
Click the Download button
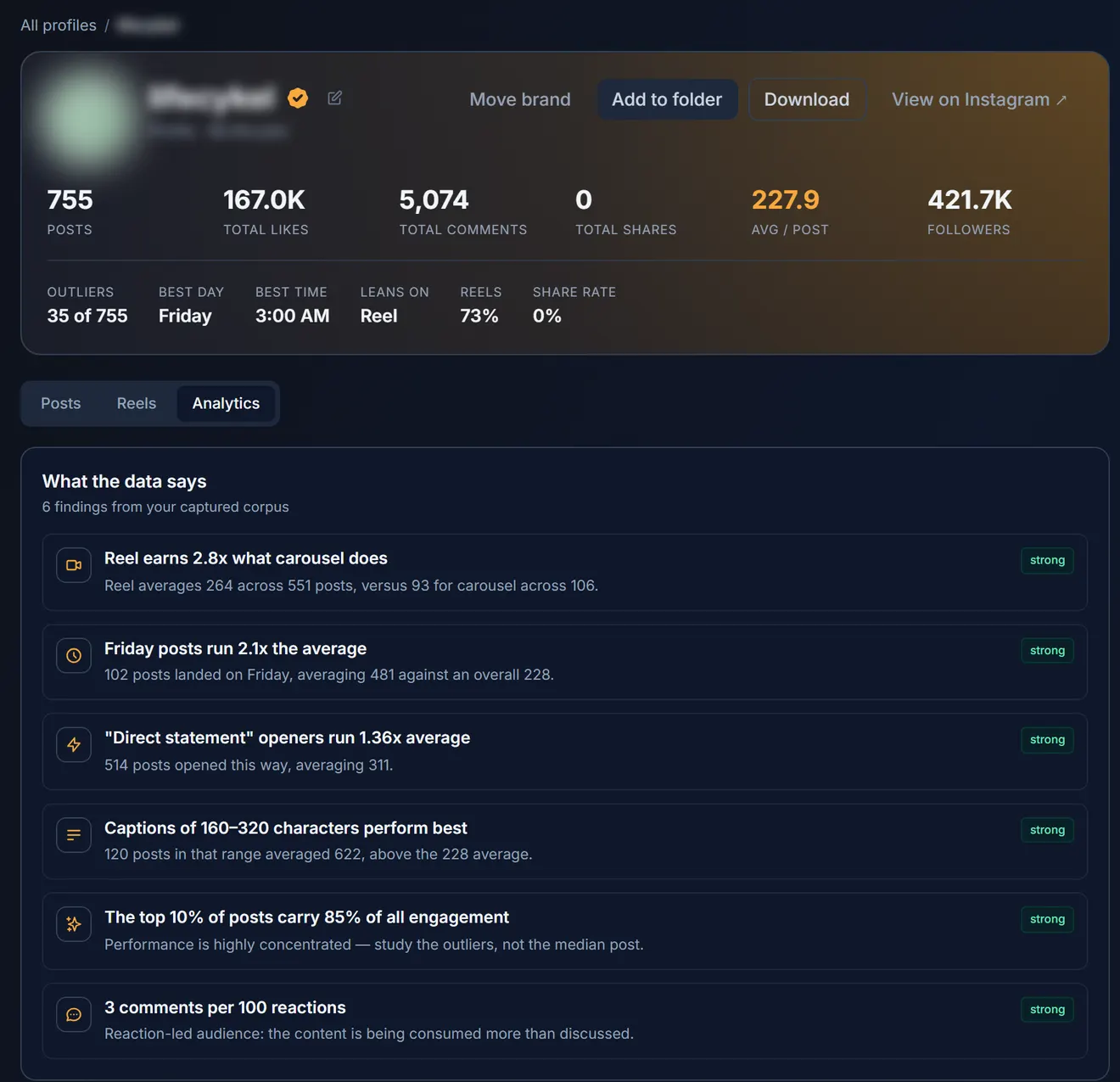click(x=807, y=99)
